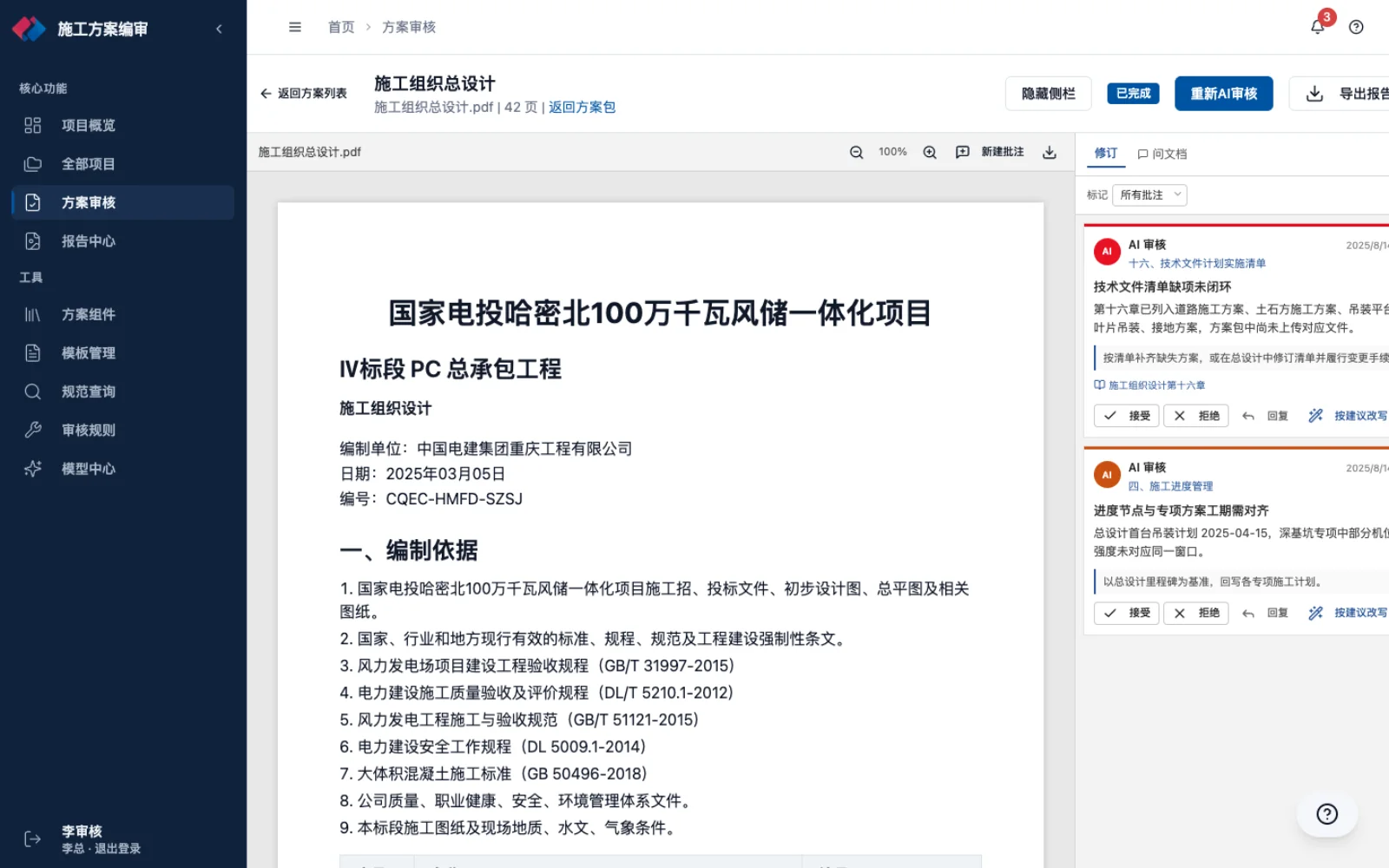Click the 规范查询 search icon

click(33, 391)
